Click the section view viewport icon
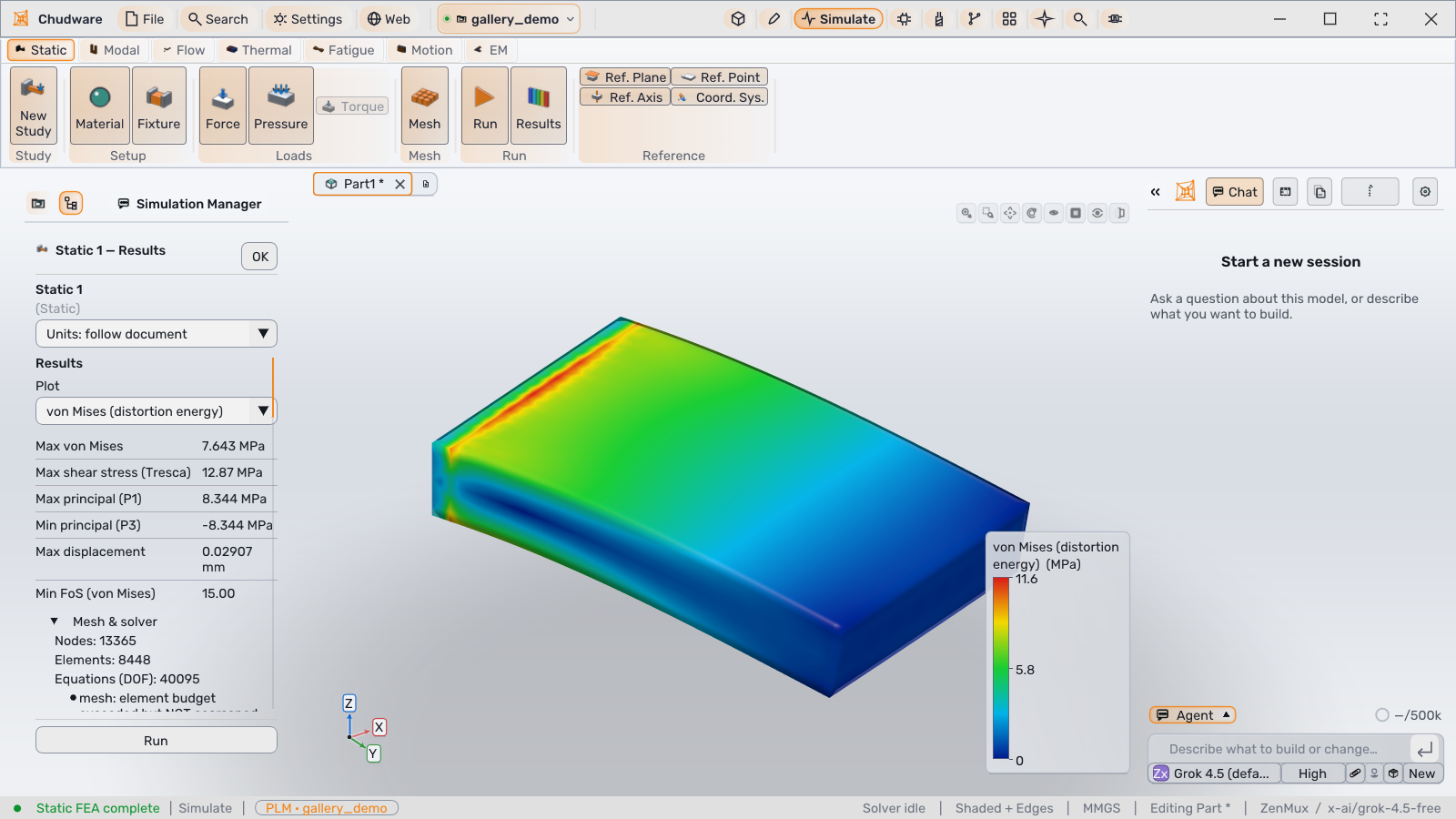1456x819 pixels. pos(1120,213)
